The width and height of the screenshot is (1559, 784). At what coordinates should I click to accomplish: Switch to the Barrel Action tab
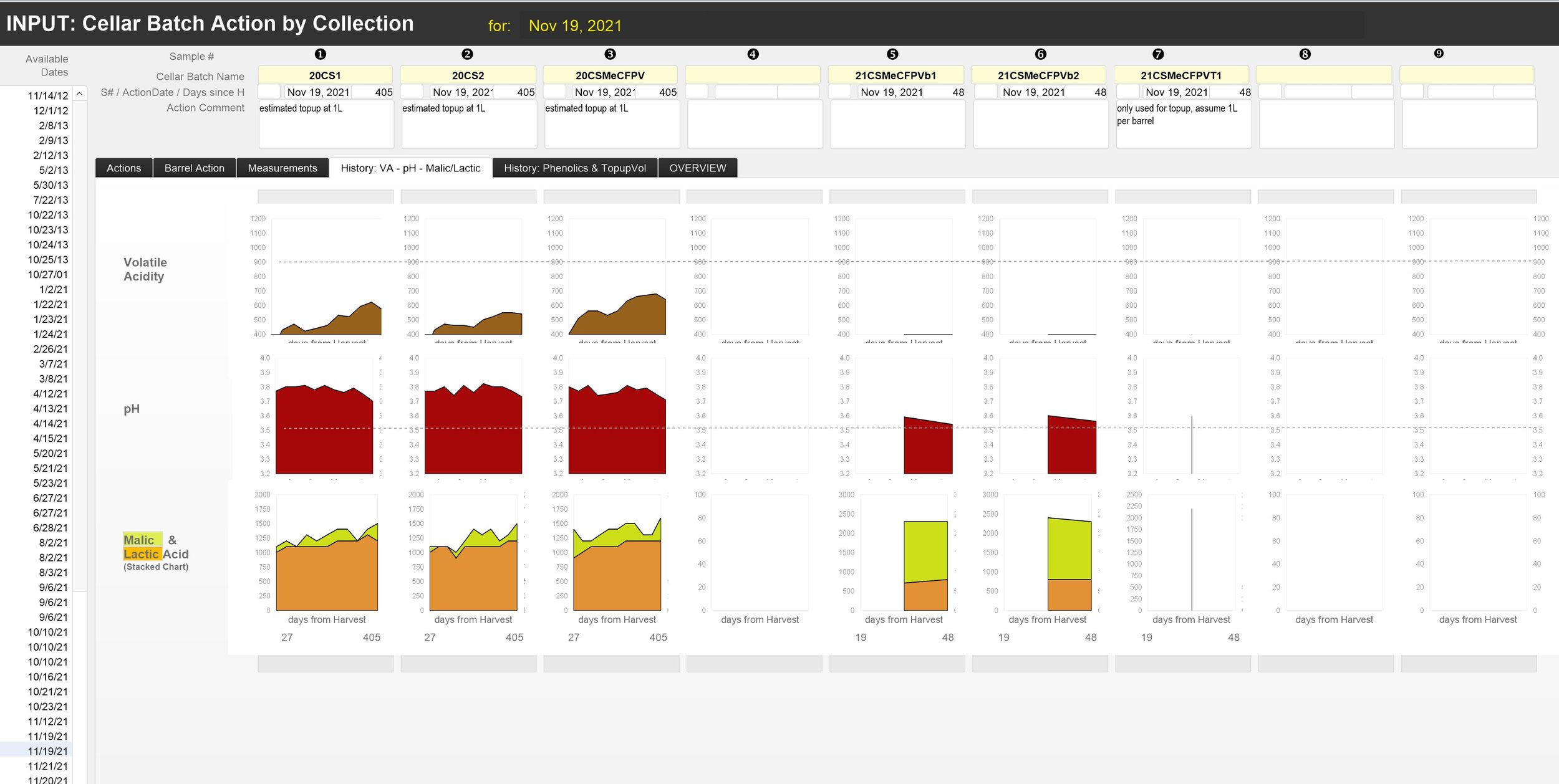click(x=194, y=168)
